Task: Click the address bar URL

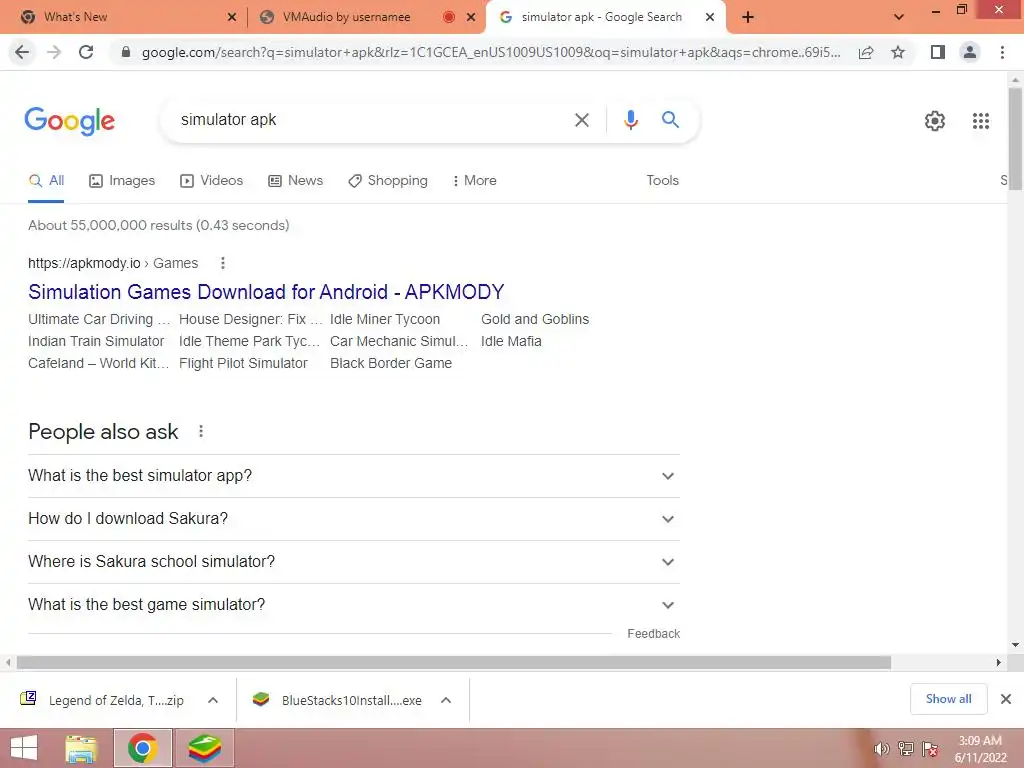Action: (490, 52)
